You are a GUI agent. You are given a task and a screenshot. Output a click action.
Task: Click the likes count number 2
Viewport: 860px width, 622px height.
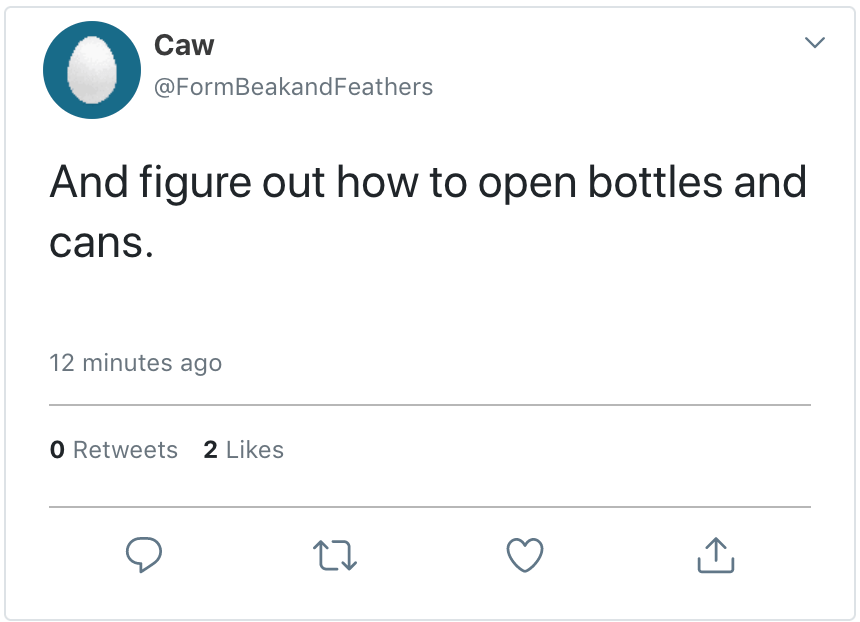click(210, 450)
